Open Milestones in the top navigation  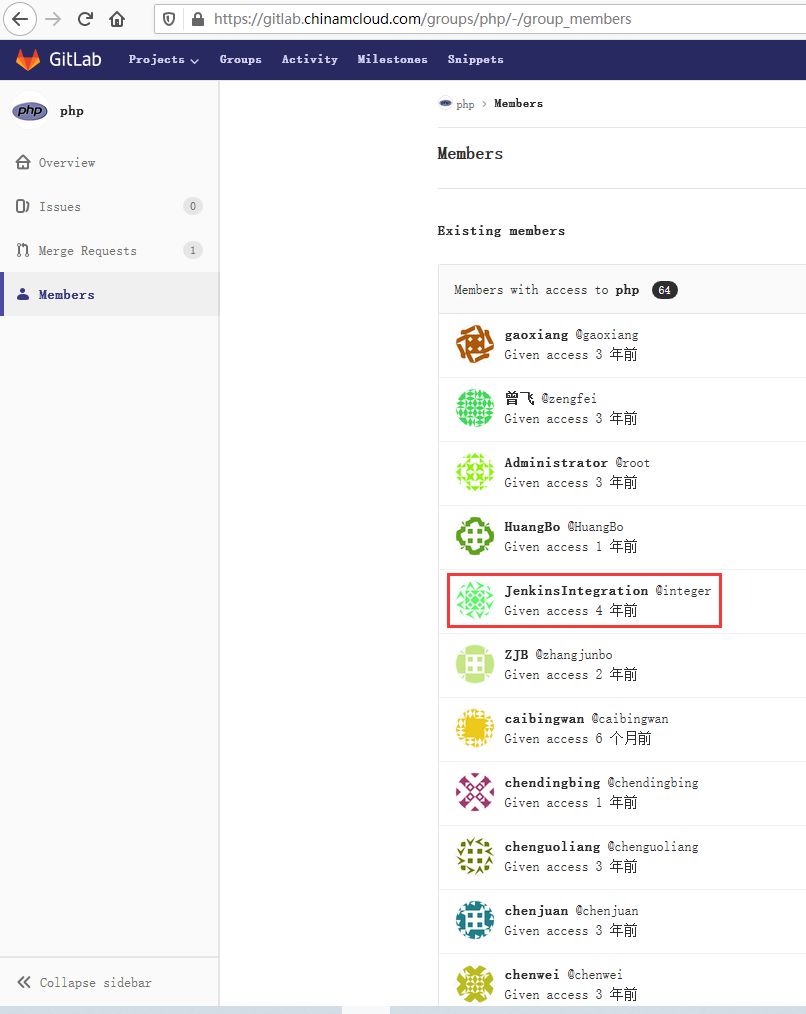click(x=393, y=59)
